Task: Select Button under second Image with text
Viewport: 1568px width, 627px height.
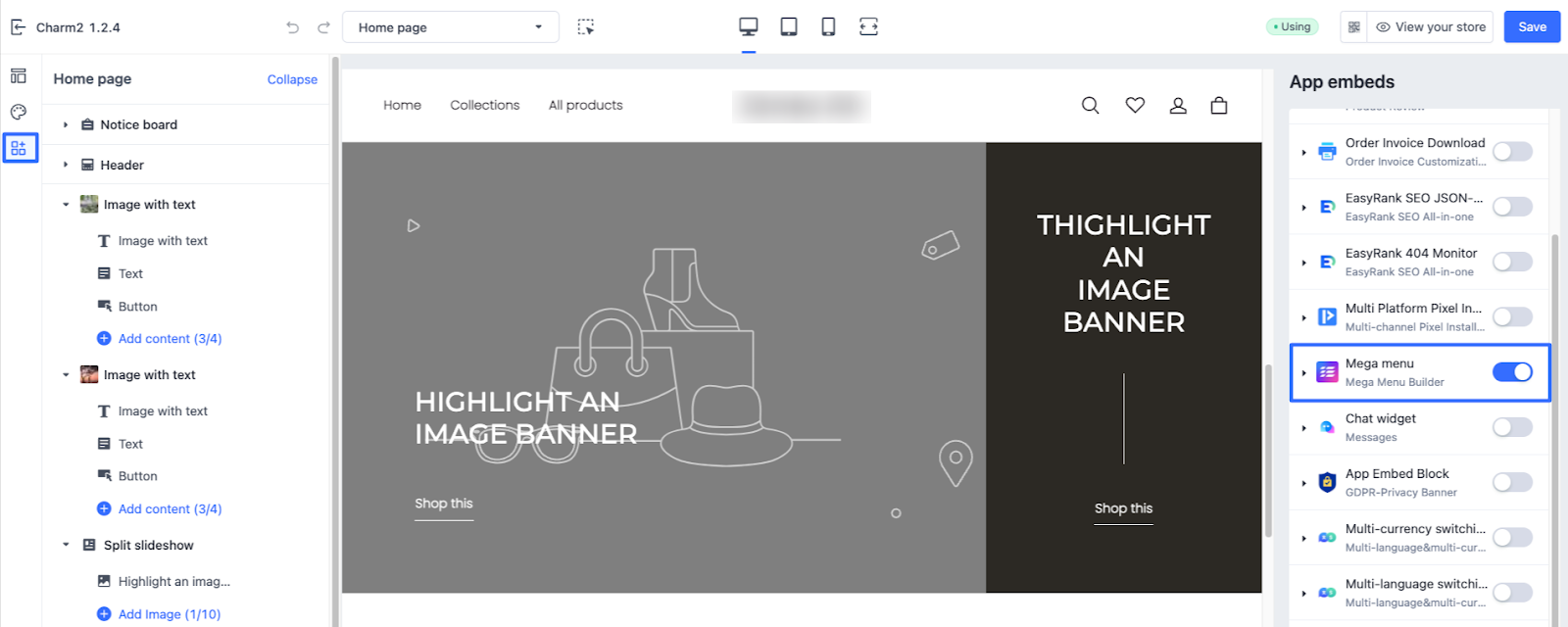Action: tap(137, 476)
